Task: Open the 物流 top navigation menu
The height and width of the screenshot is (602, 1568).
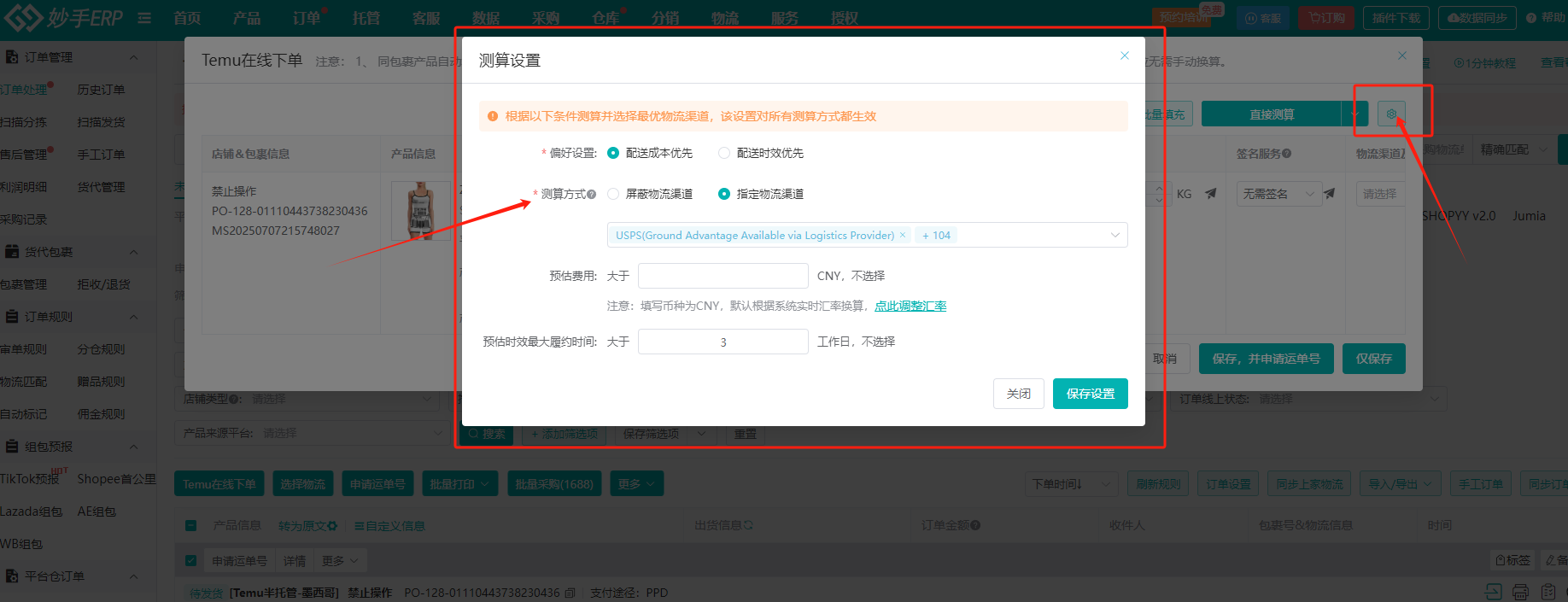Action: [x=724, y=18]
